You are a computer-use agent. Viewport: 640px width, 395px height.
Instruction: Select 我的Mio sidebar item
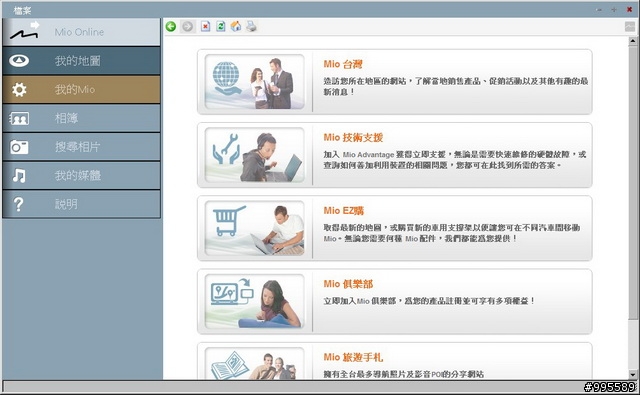click(82, 89)
